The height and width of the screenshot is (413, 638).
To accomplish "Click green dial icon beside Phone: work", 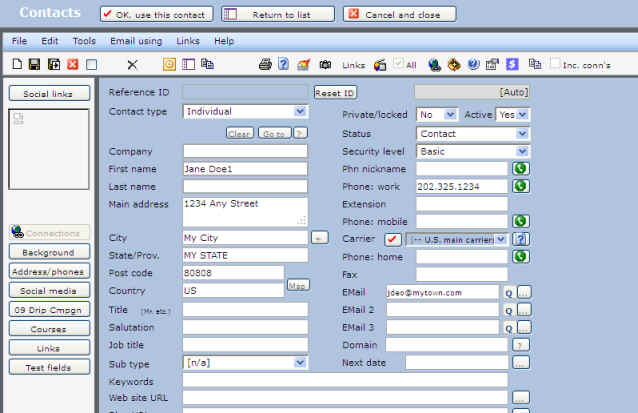I will pos(520,186).
